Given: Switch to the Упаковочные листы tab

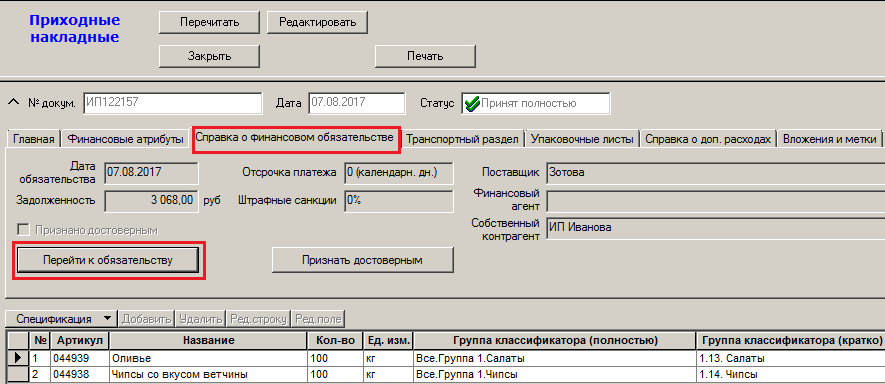Looking at the screenshot, I should click(x=582, y=139).
